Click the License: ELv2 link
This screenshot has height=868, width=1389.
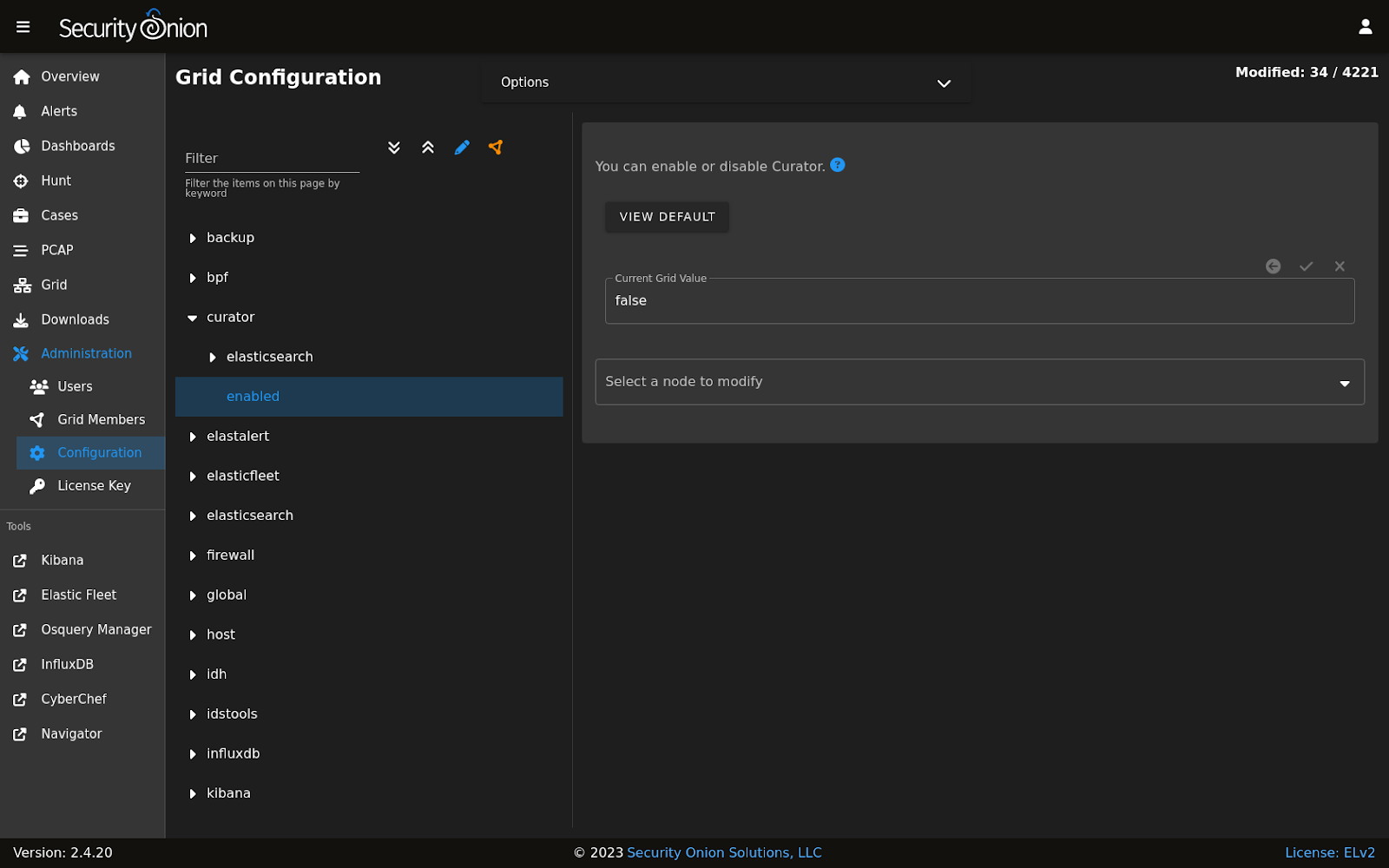1330,852
